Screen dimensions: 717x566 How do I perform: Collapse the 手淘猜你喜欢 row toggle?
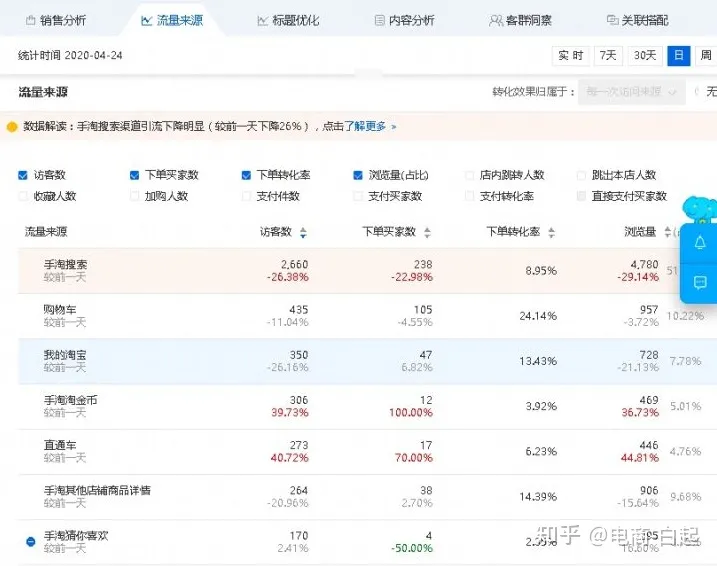click(31, 542)
